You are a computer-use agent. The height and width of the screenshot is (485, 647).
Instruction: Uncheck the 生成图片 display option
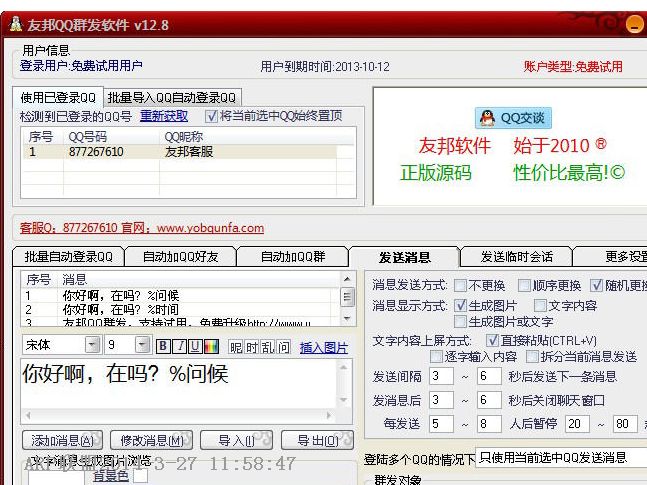(461, 305)
